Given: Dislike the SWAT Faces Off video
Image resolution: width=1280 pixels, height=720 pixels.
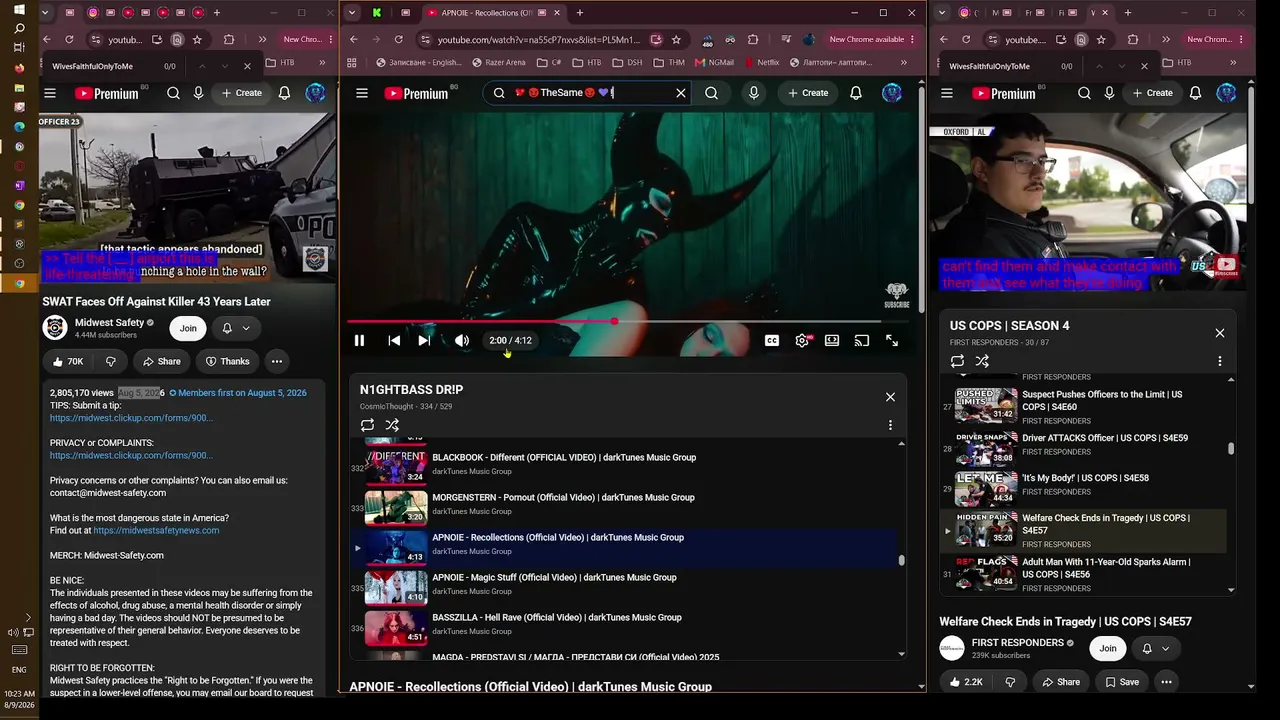Looking at the screenshot, I should tap(111, 361).
